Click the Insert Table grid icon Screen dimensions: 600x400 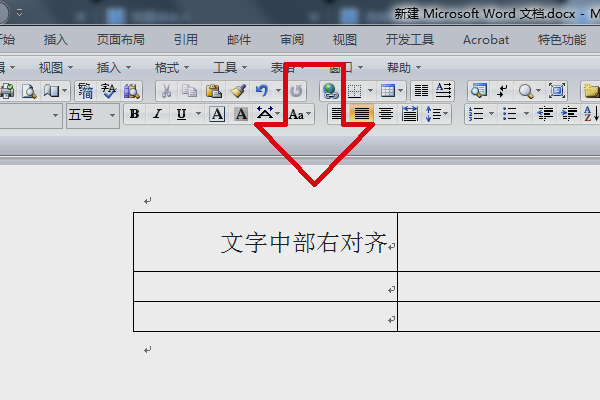click(x=387, y=91)
